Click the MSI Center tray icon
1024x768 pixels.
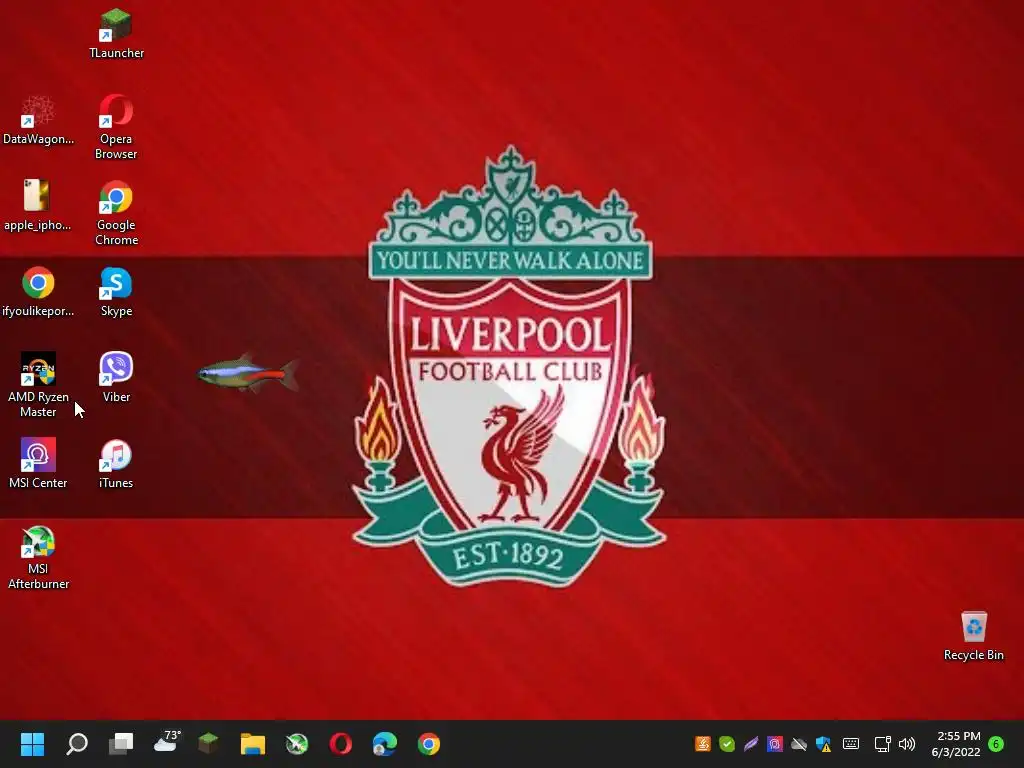click(x=775, y=743)
